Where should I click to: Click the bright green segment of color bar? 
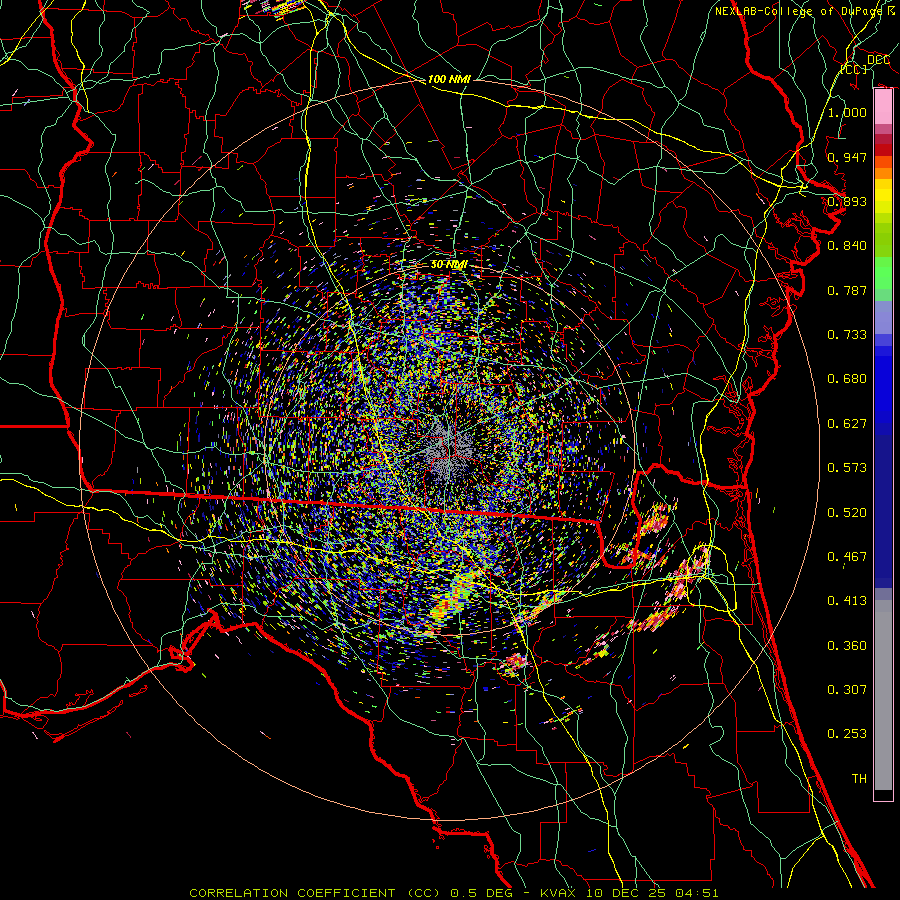883,273
